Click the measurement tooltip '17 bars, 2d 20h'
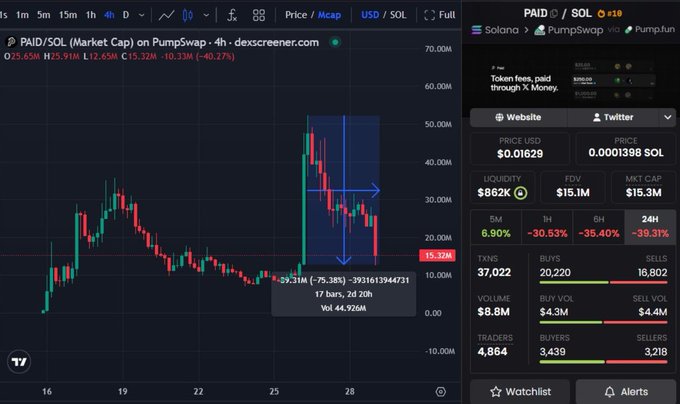The image size is (680, 404). (x=343, y=294)
